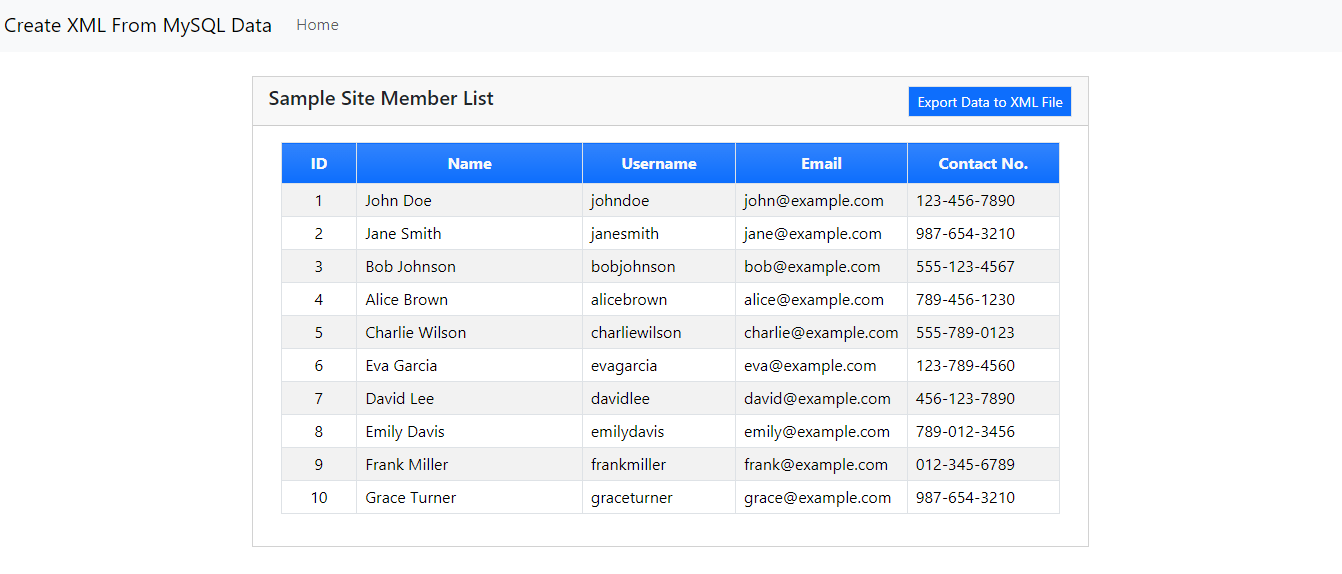Click the charlie@example.com email cell
The height and width of the screenshot is (574, 1342).
[x=822, y=332]
